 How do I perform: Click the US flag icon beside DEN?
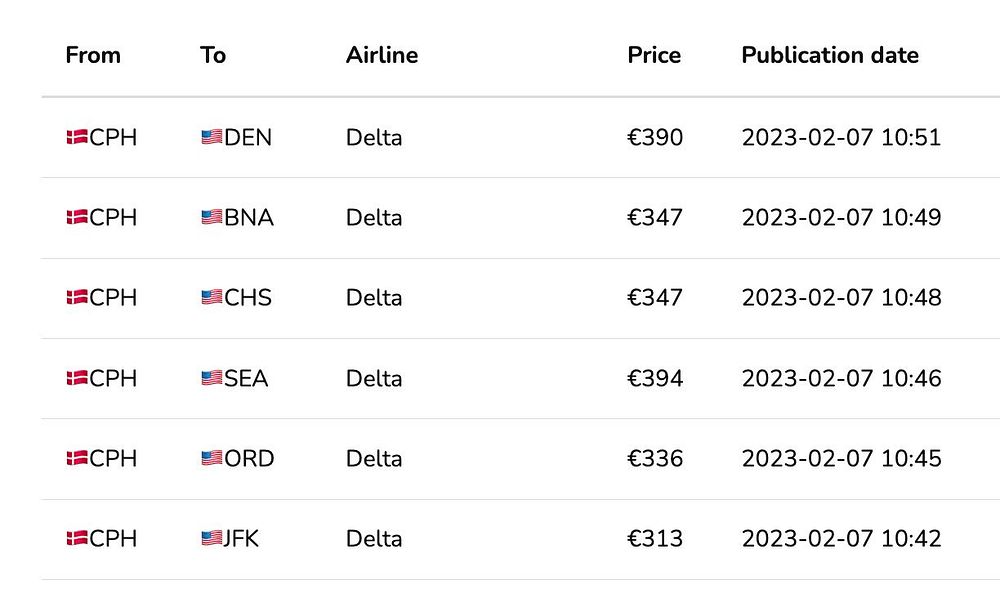point(211,137)
